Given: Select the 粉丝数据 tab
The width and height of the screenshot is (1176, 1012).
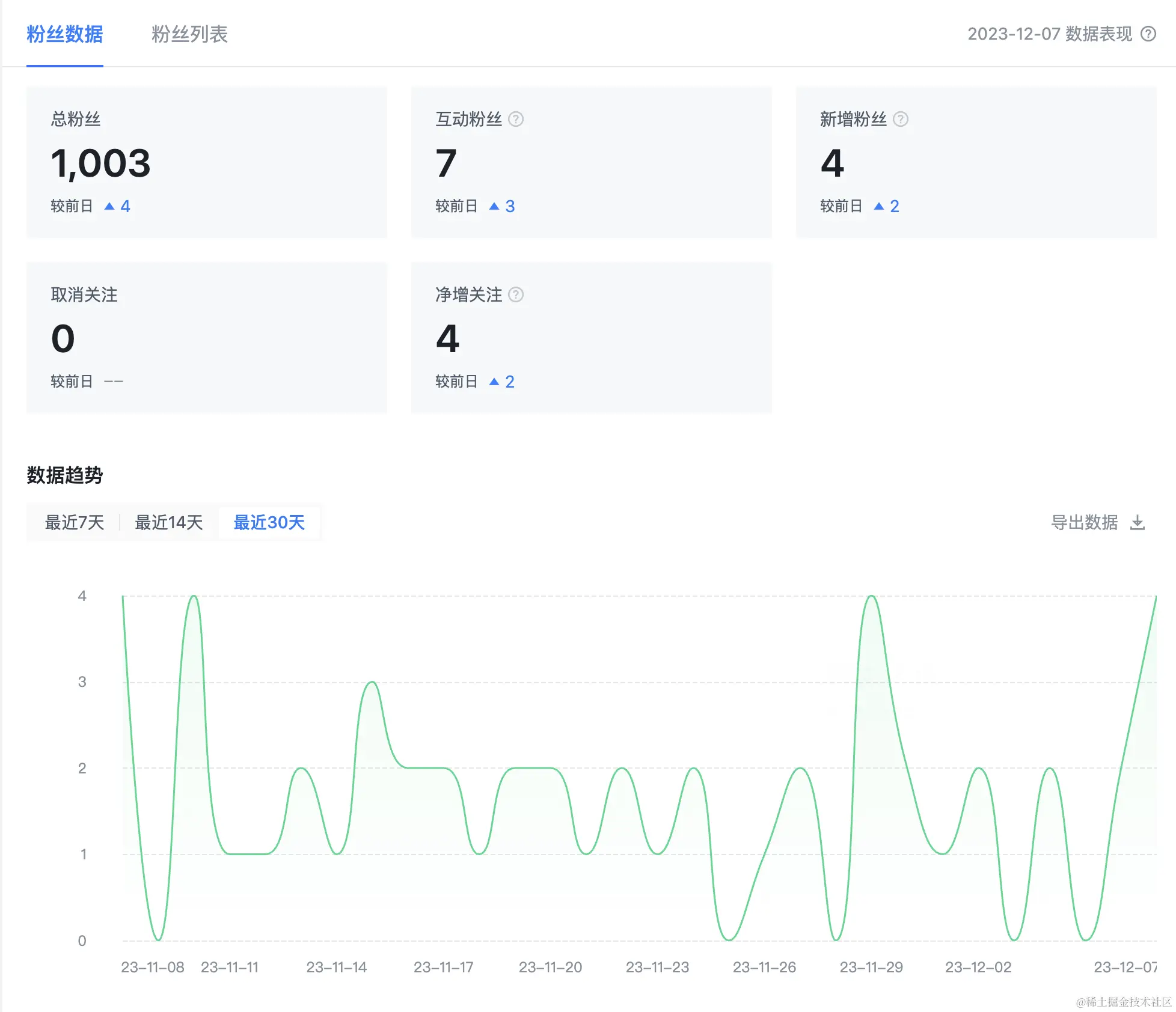Looking at the screenshot, I should (65, 34).
